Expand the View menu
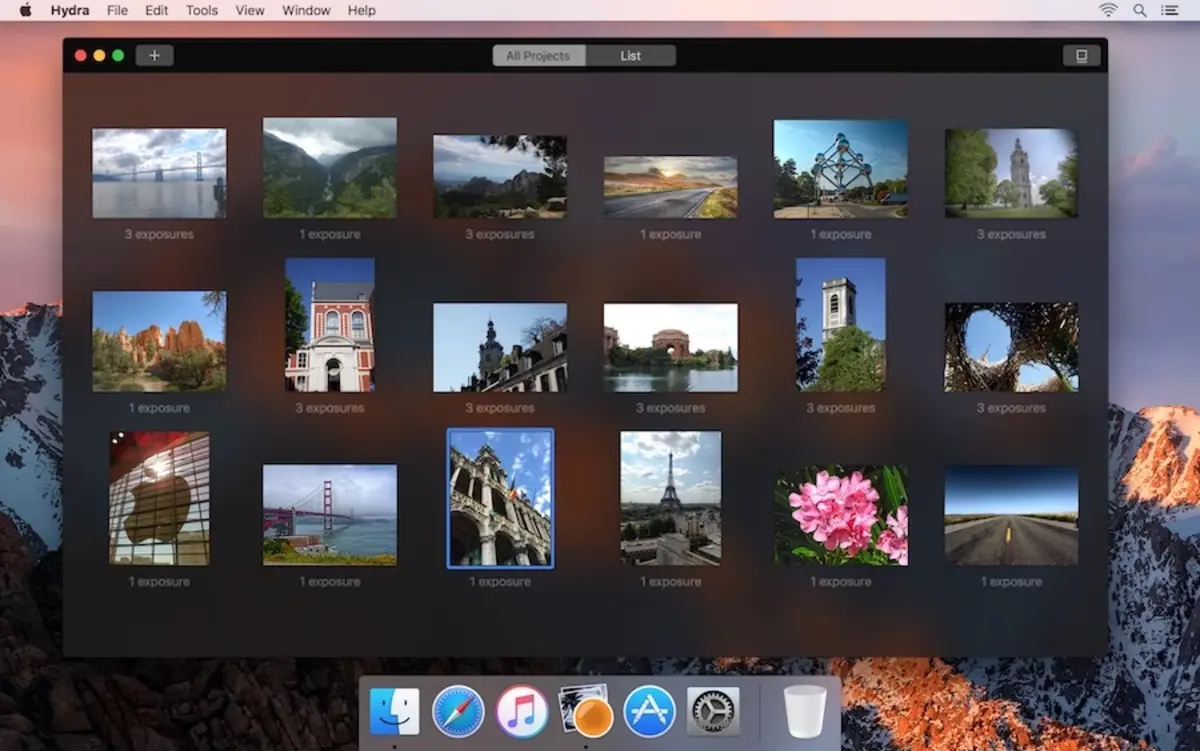 tap(250, 10)
